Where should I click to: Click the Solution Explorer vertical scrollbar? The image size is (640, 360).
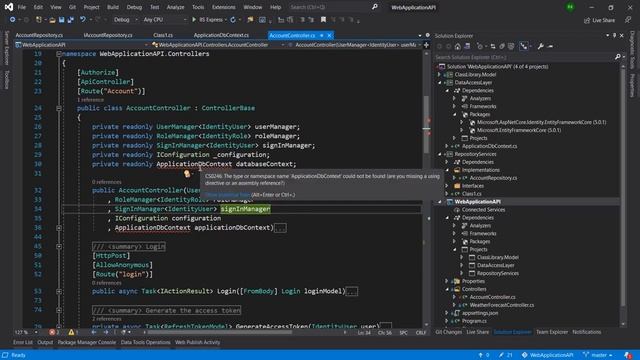[x=622, y=188]
